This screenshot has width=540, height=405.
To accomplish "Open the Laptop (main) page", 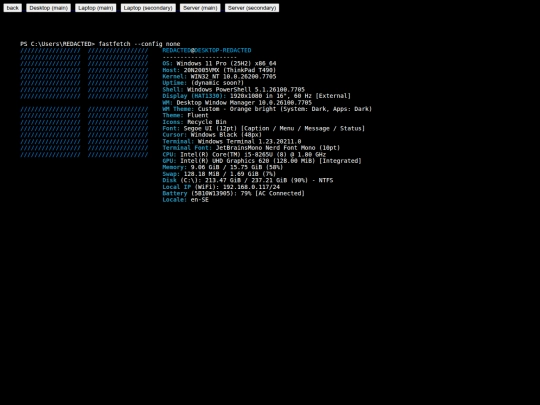I will (x=95, y=8).
